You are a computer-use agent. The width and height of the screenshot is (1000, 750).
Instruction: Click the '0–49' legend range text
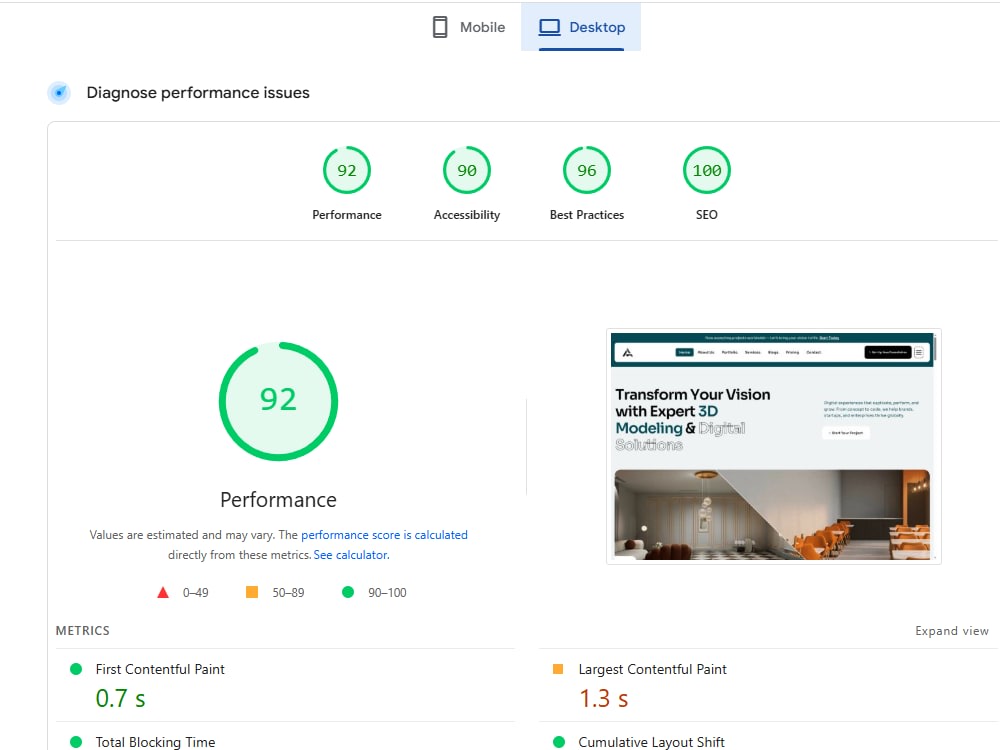pos(196,592)
